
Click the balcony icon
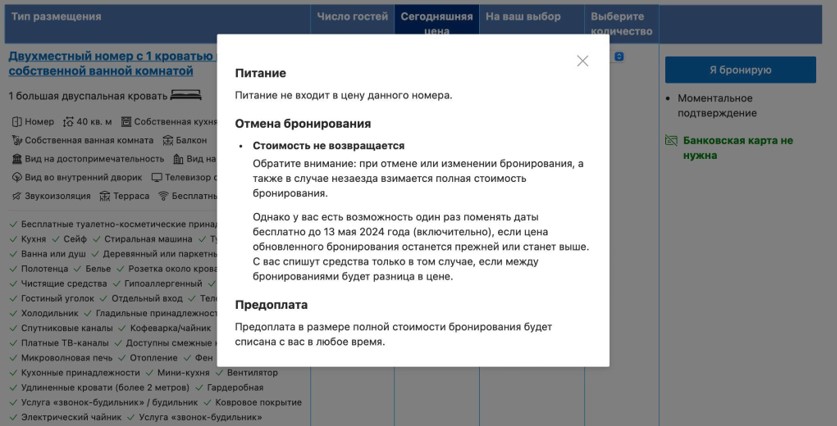point(168,140)
